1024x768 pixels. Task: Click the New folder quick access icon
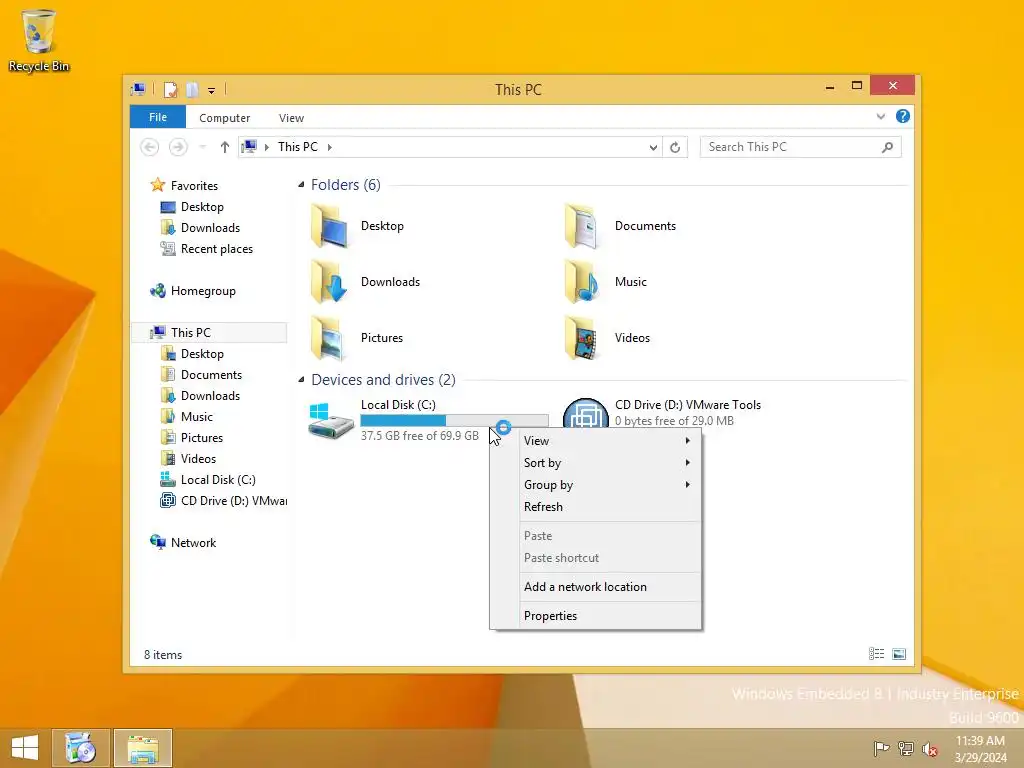point(192,89)
